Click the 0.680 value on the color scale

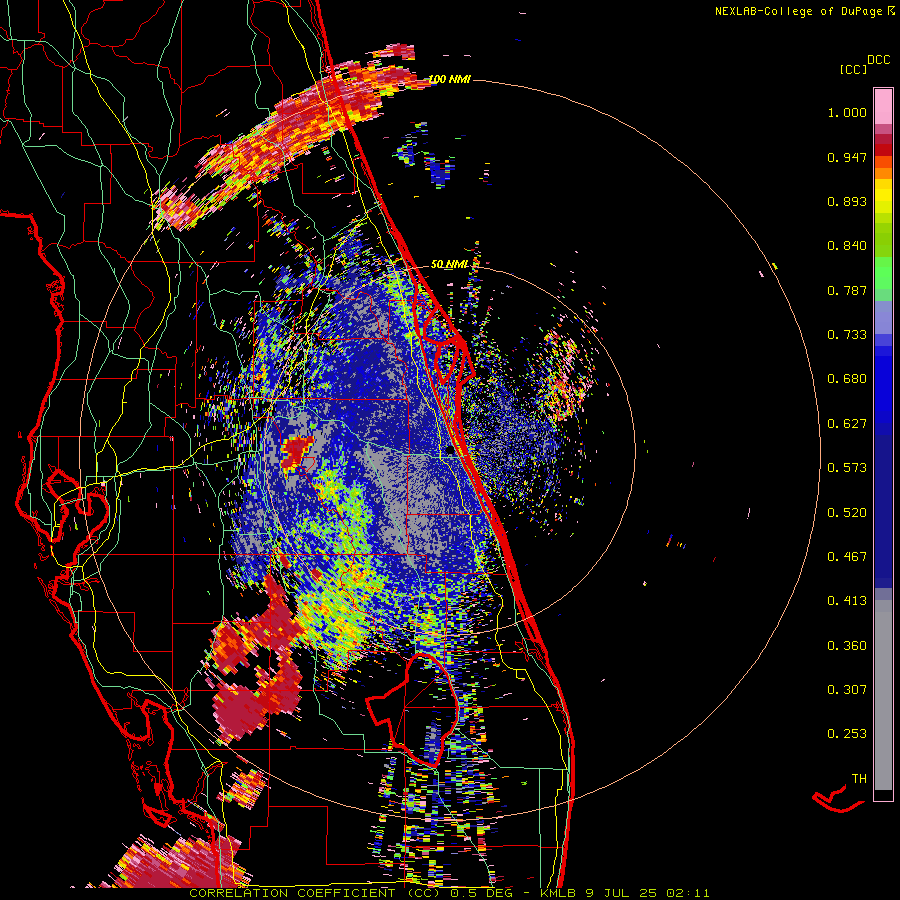tap(847, 379)
